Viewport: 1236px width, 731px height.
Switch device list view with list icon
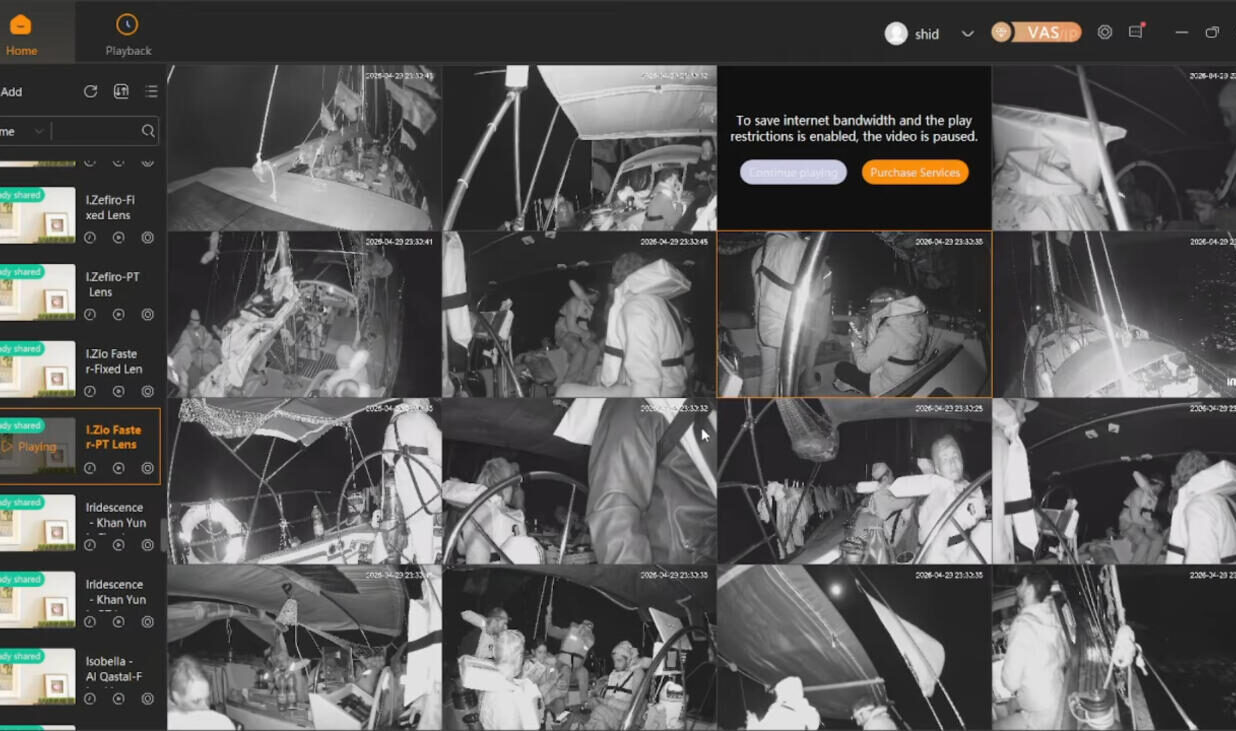151,91
